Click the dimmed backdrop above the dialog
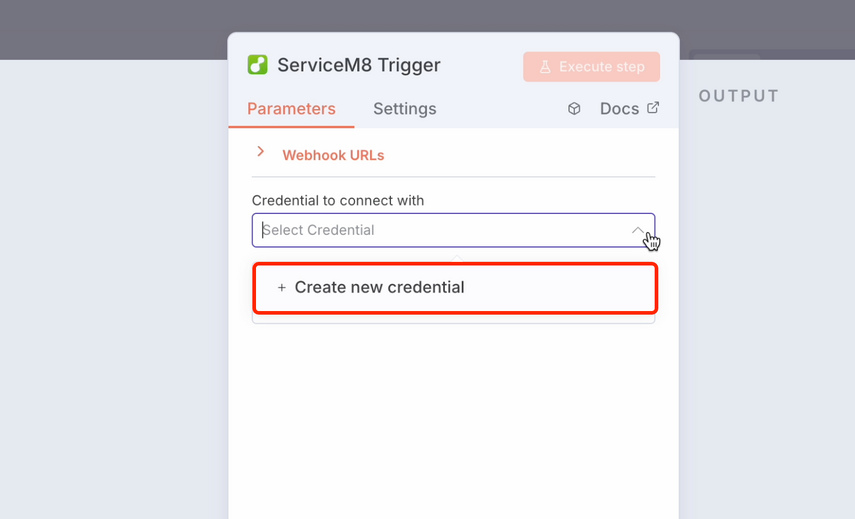Image resolution: width=855 pixels, height=519 pixels. click(x=427, y=15)
